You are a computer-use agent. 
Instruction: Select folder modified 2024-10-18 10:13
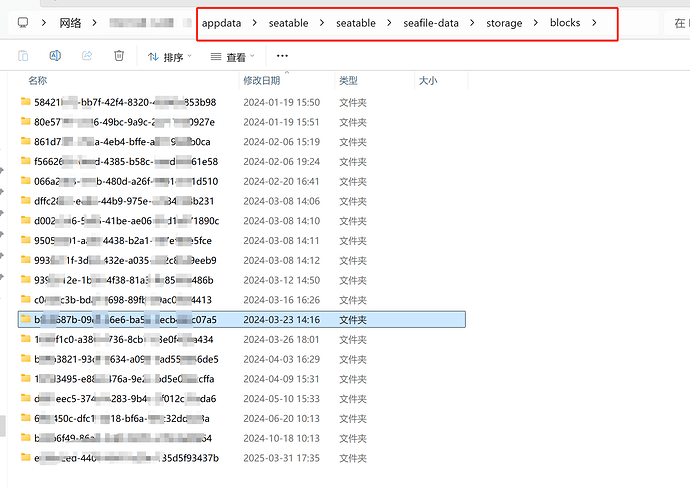tap(242, 439)
